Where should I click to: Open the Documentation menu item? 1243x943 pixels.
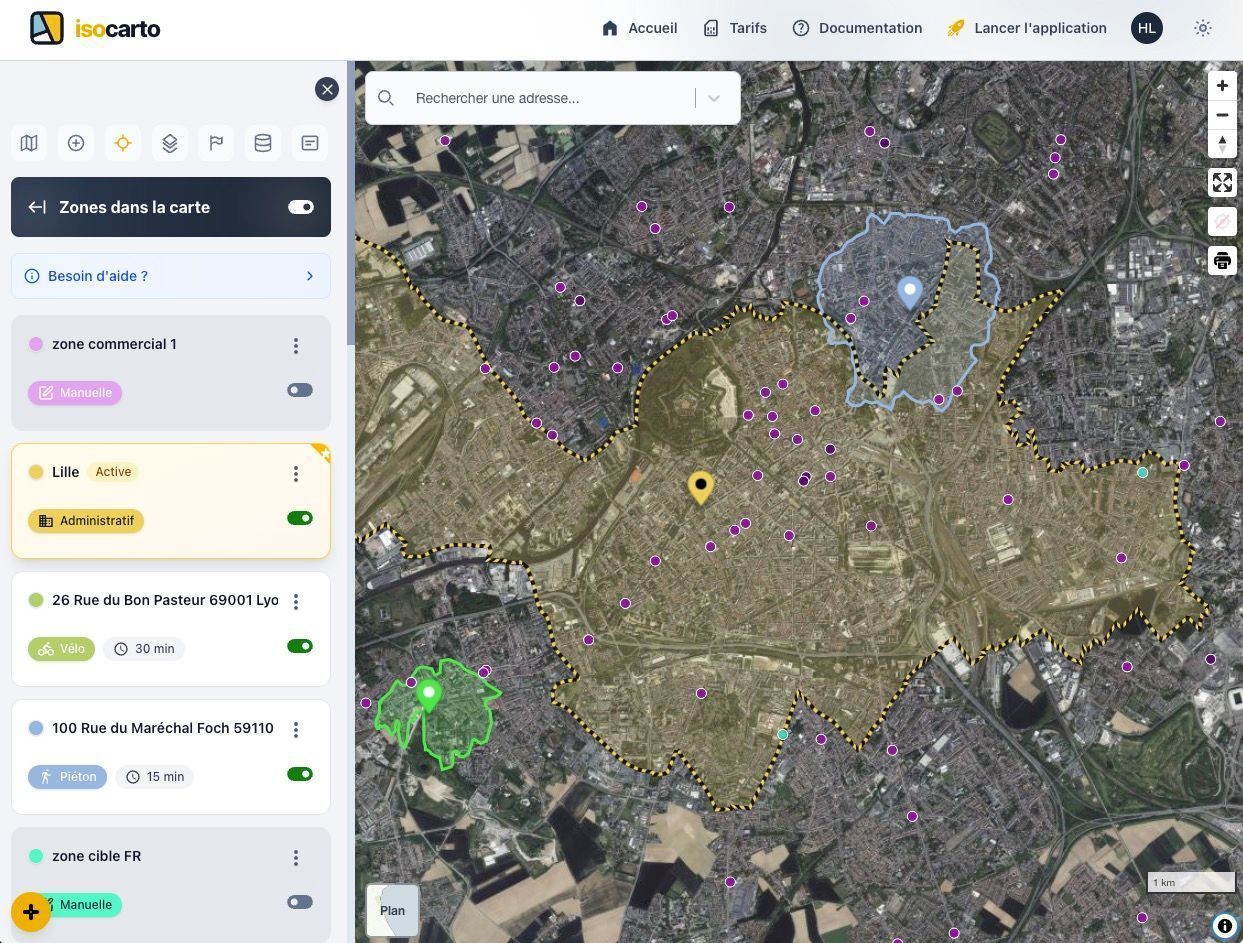coord(857,28)
